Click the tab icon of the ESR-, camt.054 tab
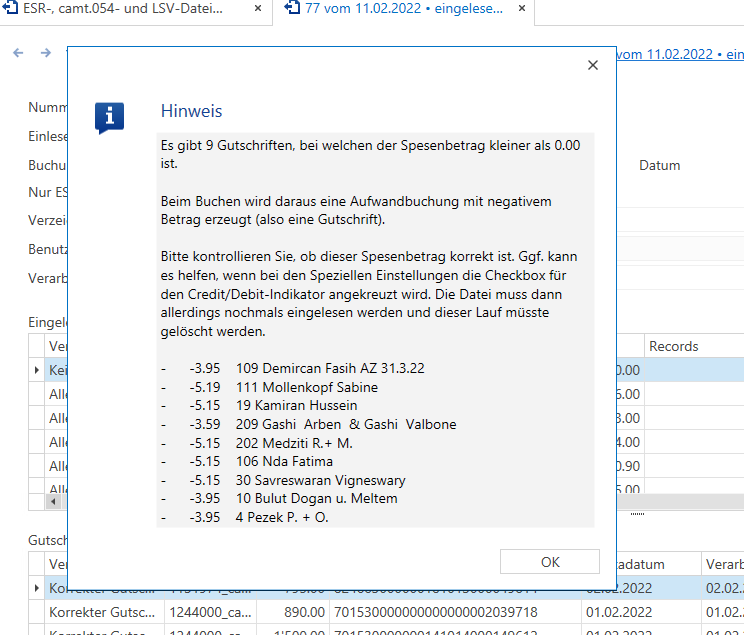Image resolution: width=744 pixels, height=635 pixels. tap(10, 8)
